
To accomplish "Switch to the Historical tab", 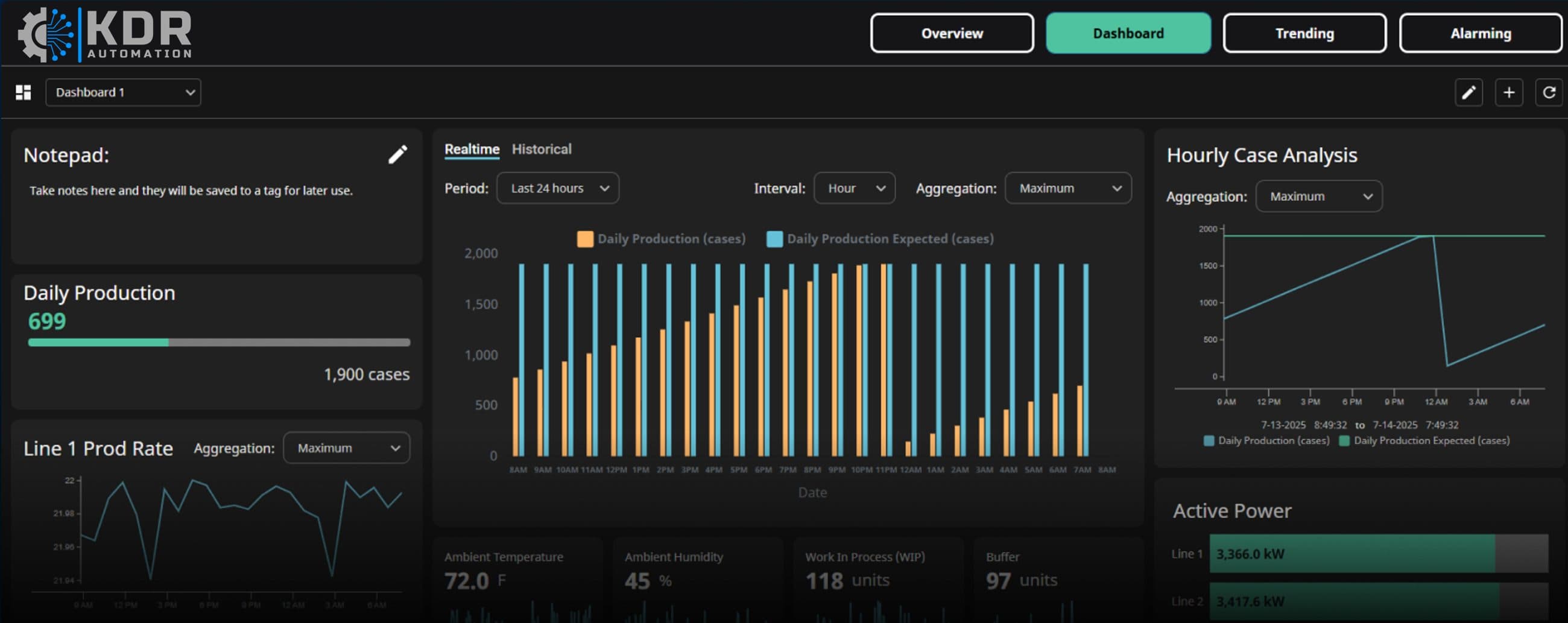I will [x=541, y=149].
